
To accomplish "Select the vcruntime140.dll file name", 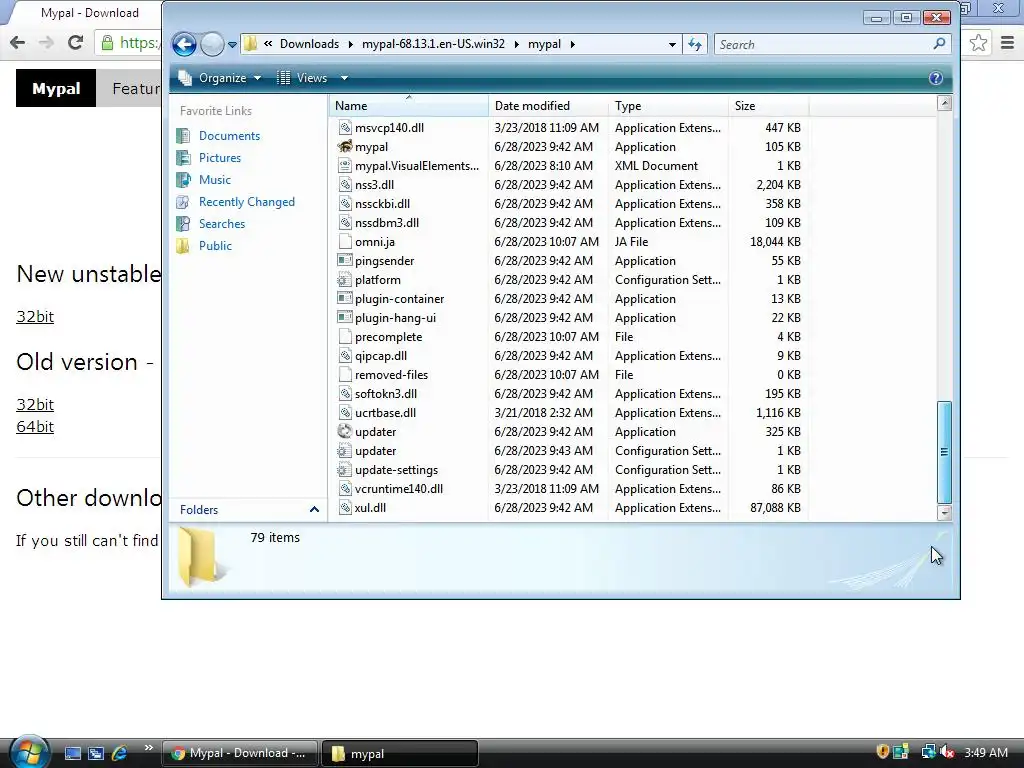I will [398, 488].
